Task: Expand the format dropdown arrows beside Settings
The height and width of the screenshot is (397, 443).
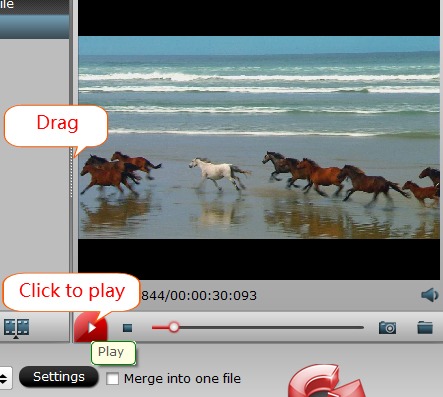Action: click(x=5, y=378)
